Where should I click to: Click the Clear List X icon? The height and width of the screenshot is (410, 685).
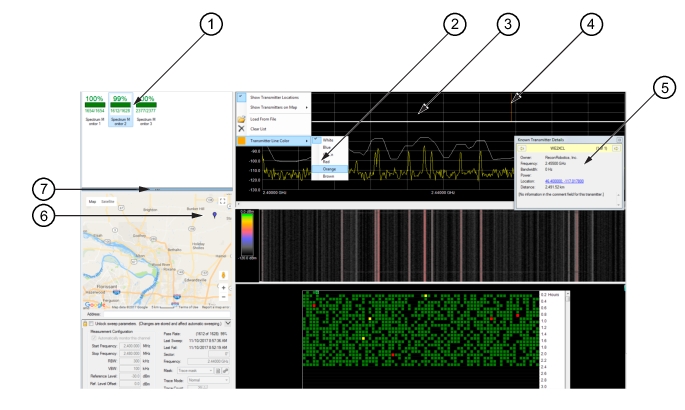pos(241,129)
